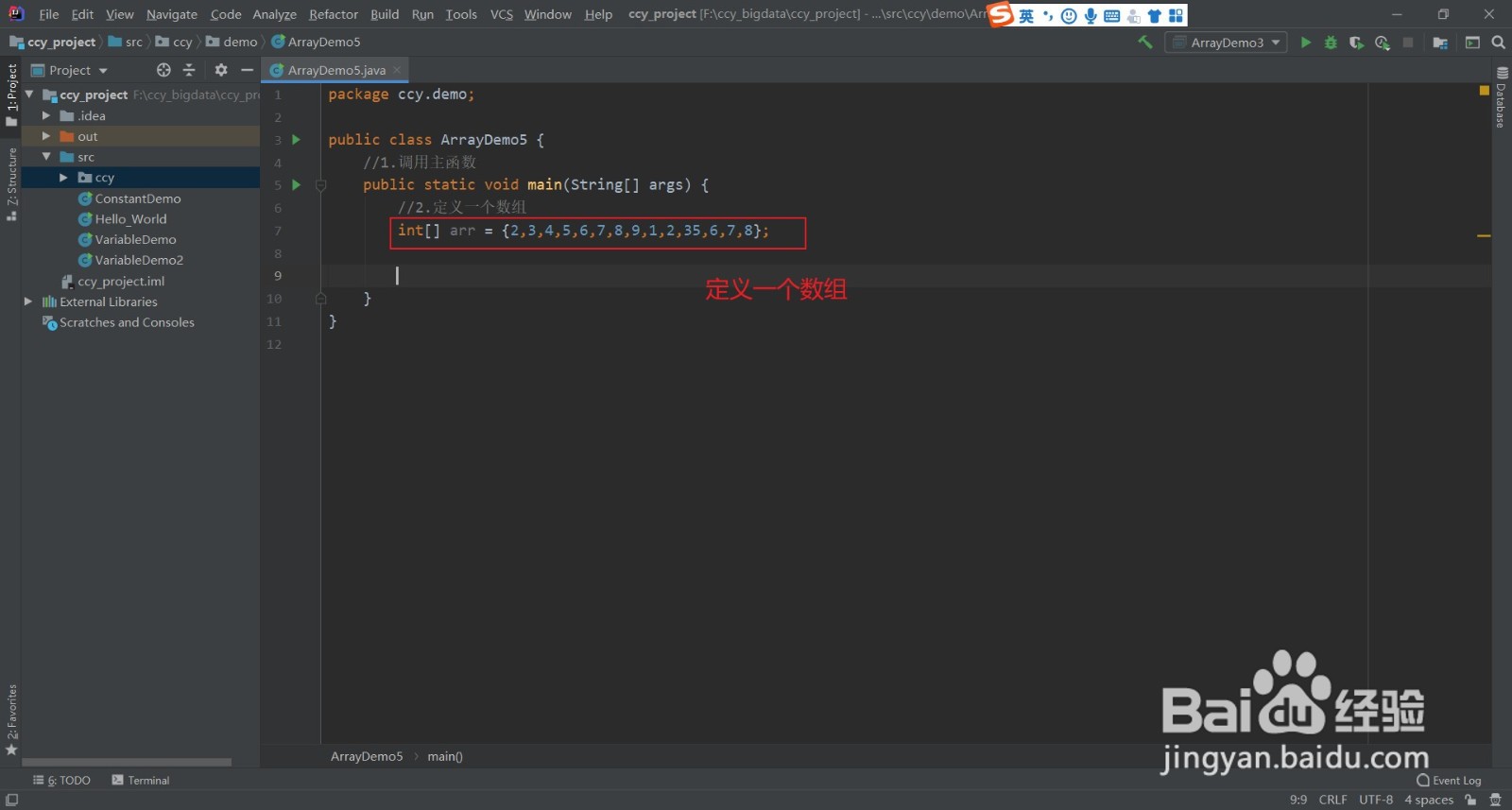The image size is (1512, 810).
Task: Click the 9:9 caret position indicator
Action: pos(1298,800)
